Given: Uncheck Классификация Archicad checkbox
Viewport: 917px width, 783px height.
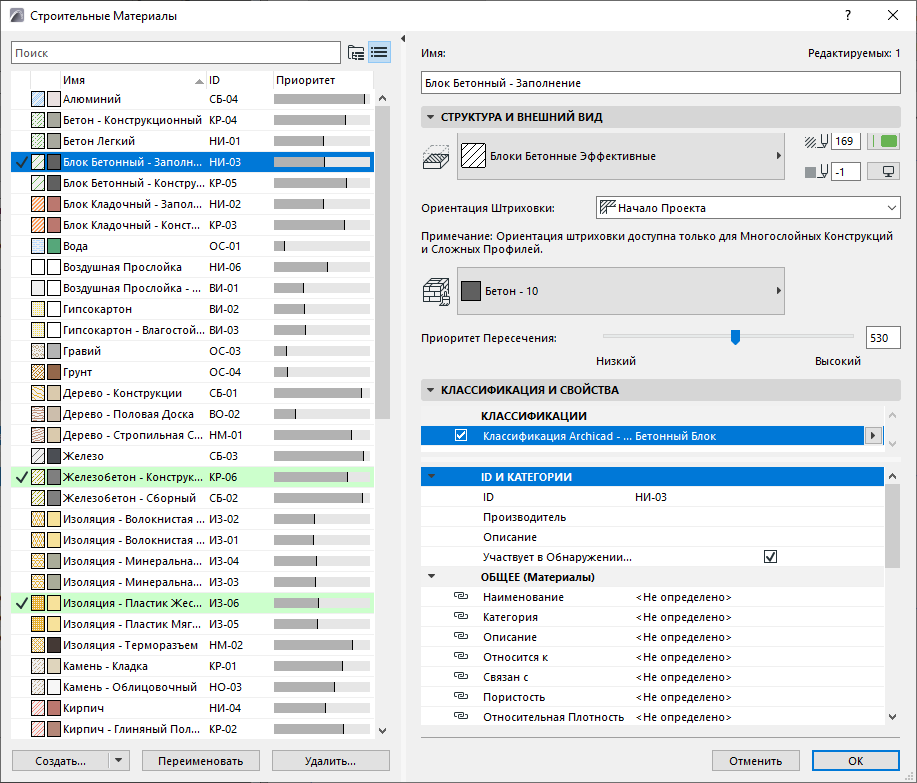Looking at the screenshot, I should [x=461, y=436].
